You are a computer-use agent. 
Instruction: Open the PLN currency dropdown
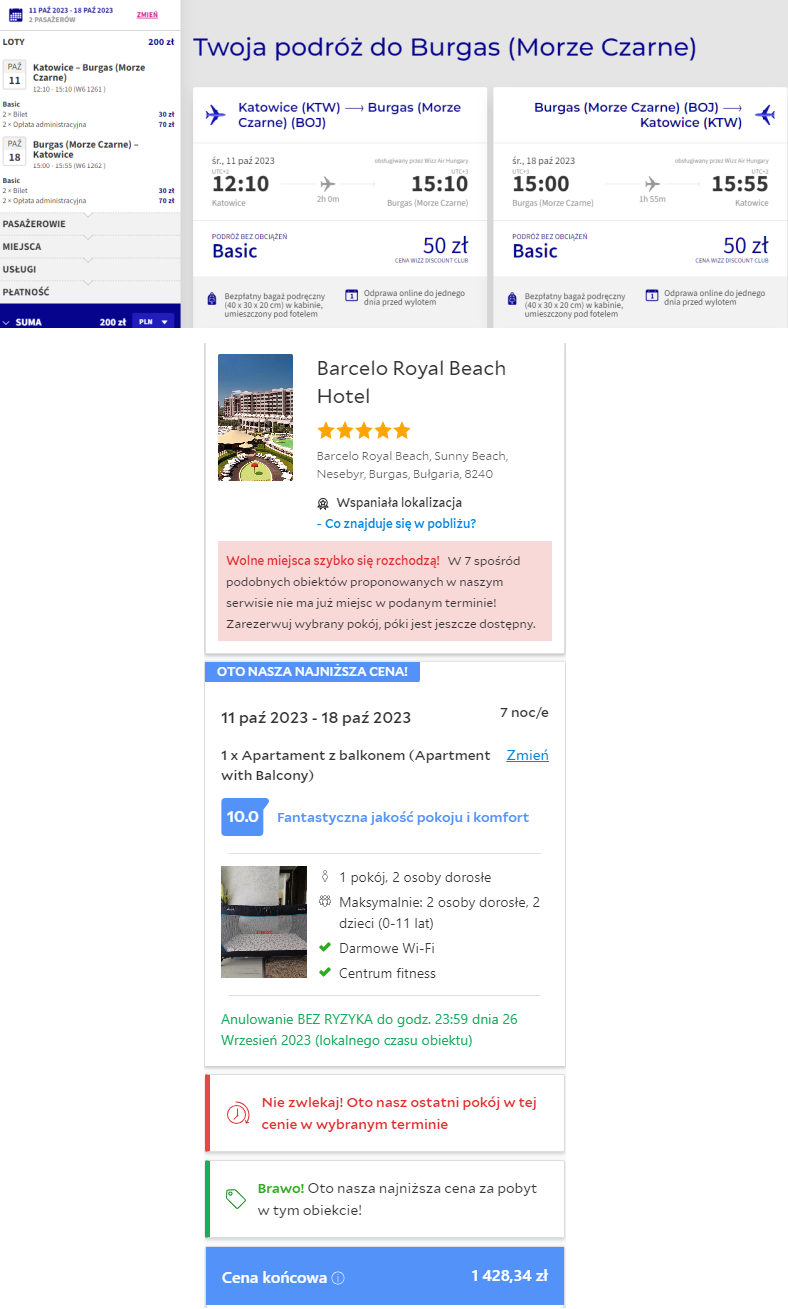pyautogui.click(x=153, y=322)
